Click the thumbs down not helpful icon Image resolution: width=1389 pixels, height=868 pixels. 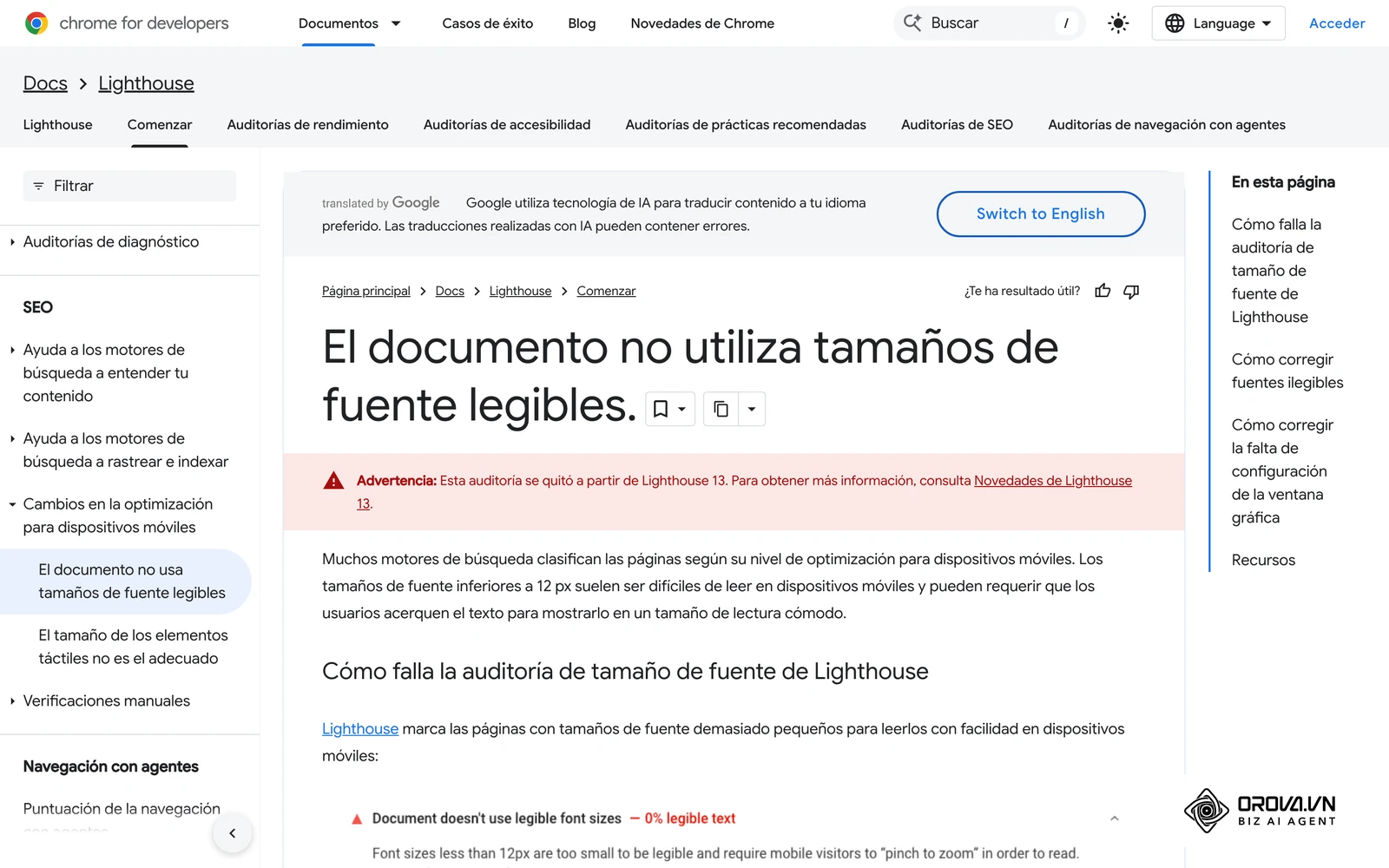tap(1131, 291)
